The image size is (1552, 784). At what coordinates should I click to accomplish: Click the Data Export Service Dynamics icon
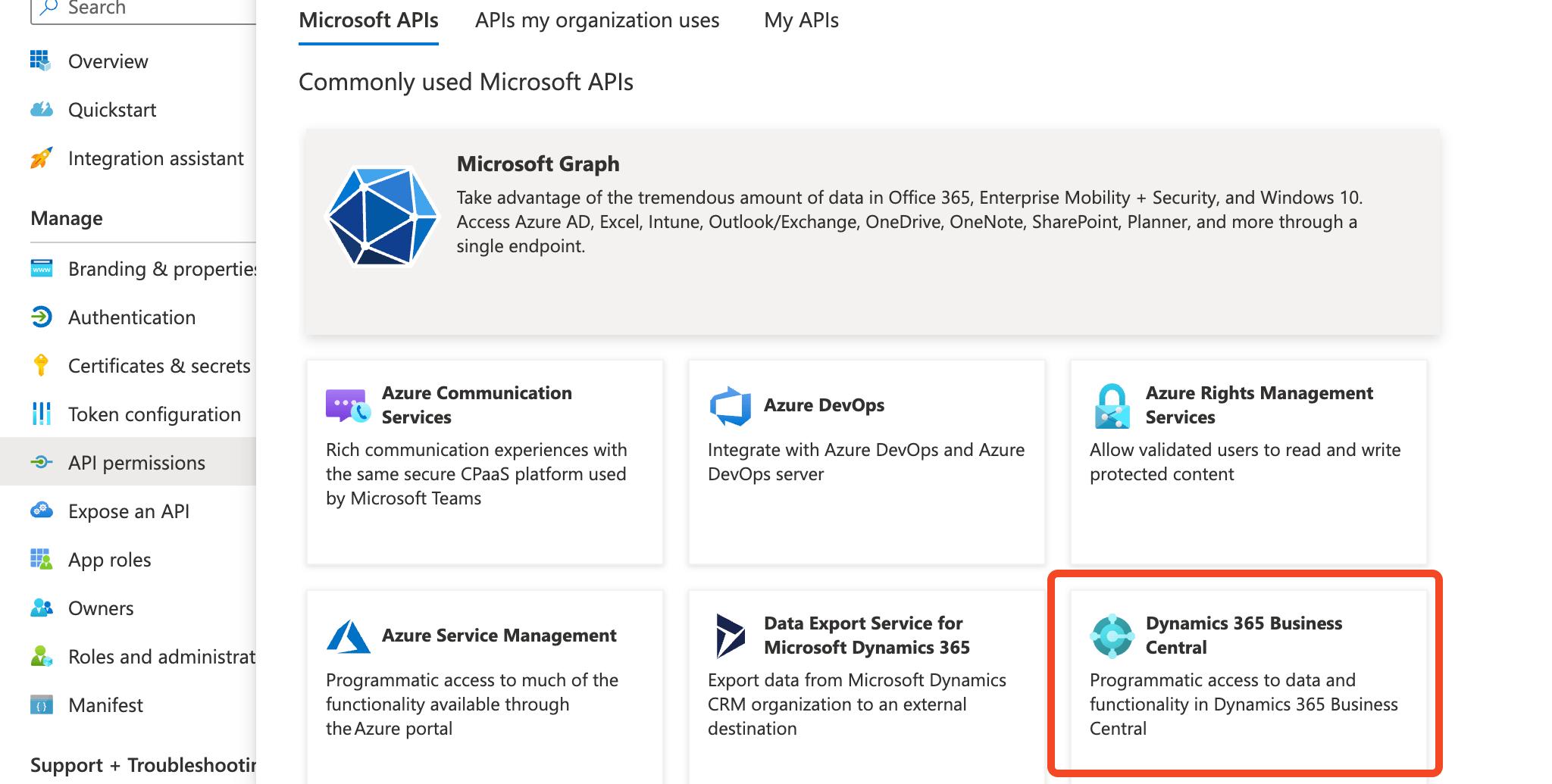(730, 636)
